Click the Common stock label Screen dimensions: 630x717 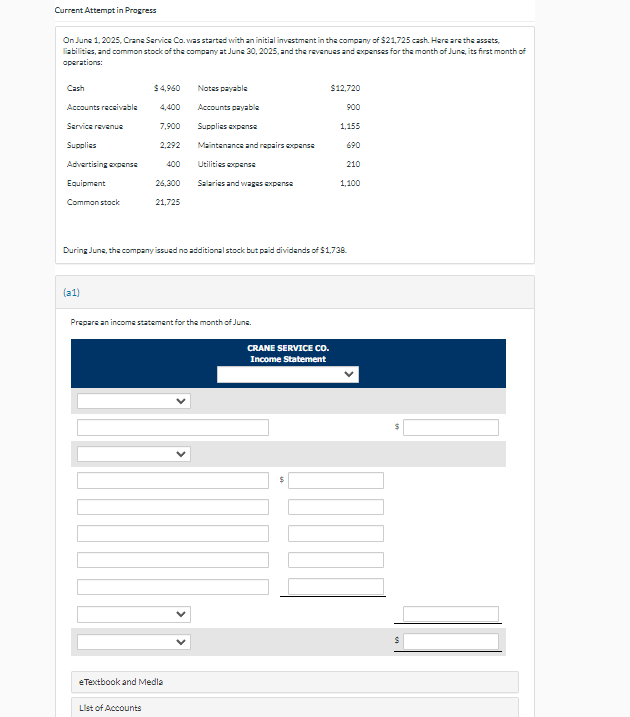tap(93, 202)
